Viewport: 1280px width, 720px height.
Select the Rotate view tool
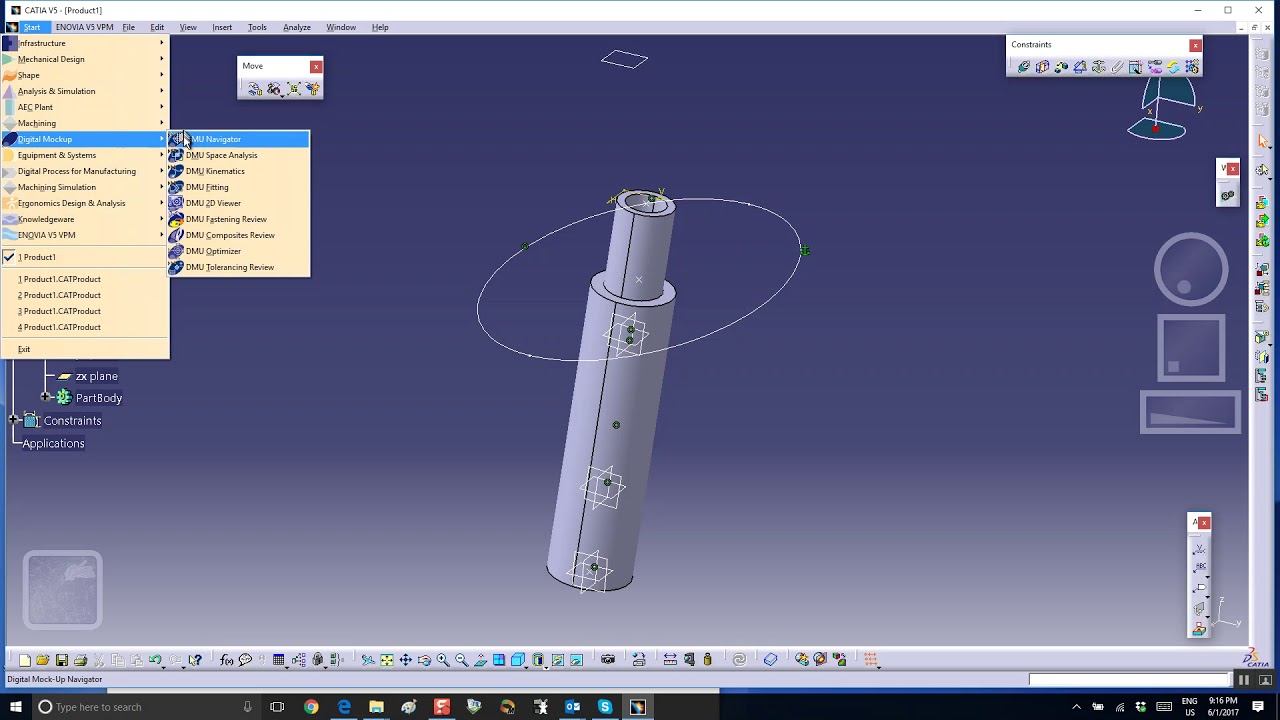[424, 660]
